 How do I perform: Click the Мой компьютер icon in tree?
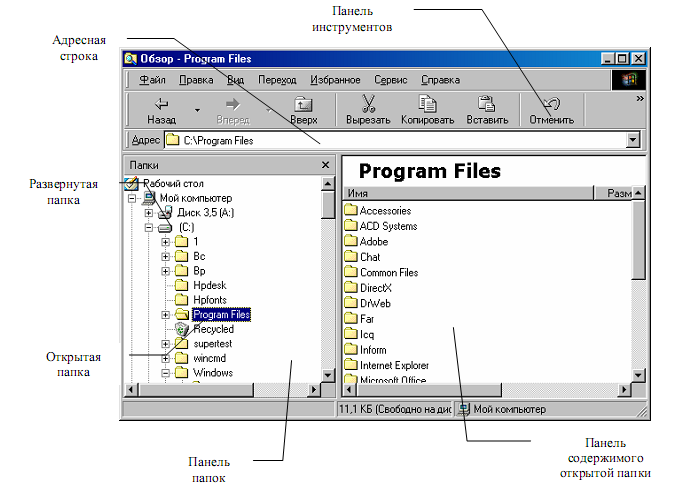149,198
